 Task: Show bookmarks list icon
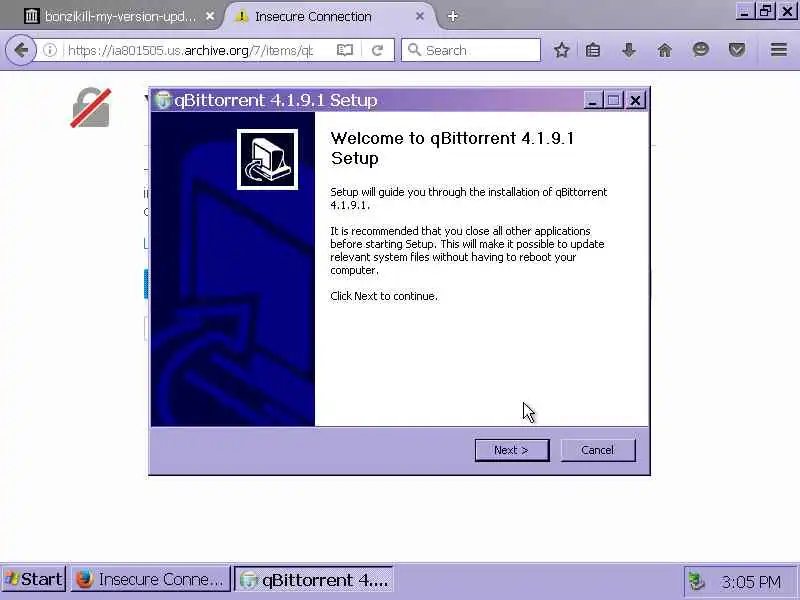point(593,50)
